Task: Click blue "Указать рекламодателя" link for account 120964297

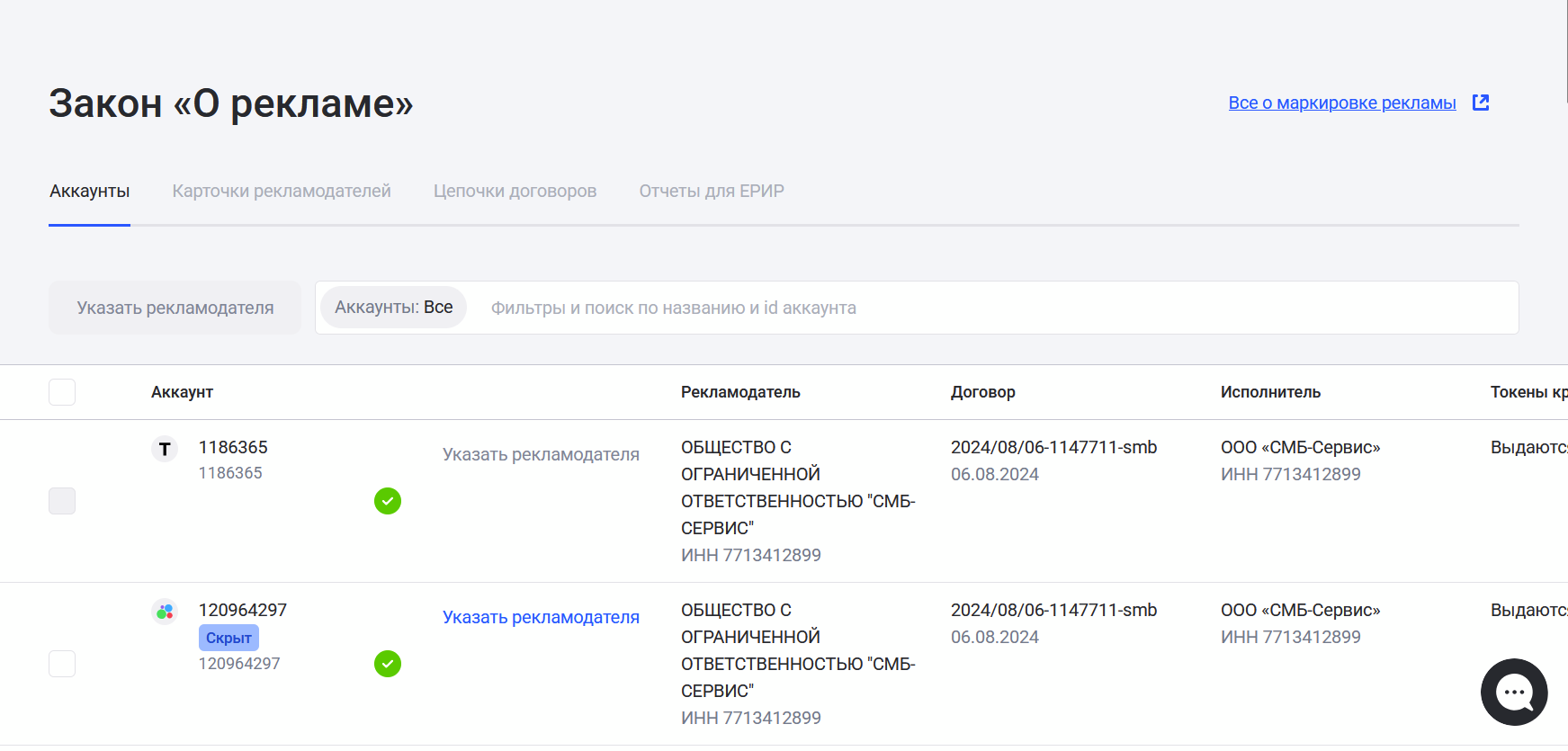Action: point(541,617)
